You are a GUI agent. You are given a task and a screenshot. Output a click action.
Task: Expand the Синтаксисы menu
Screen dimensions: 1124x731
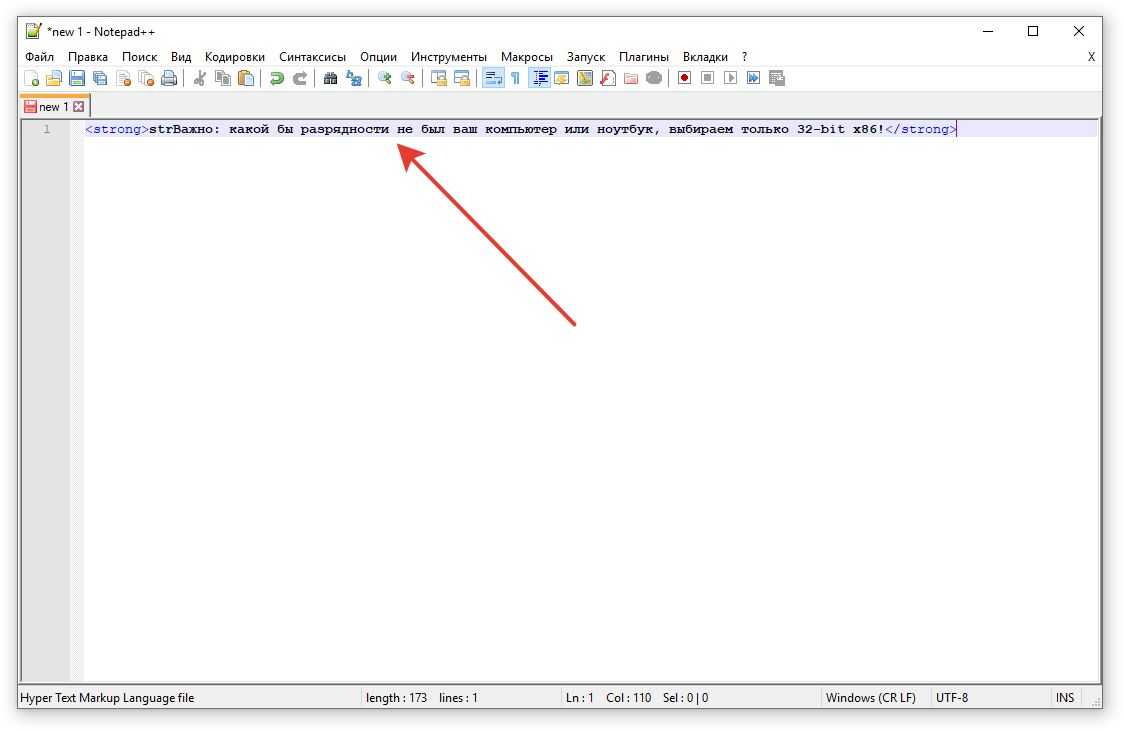[312, 57]
